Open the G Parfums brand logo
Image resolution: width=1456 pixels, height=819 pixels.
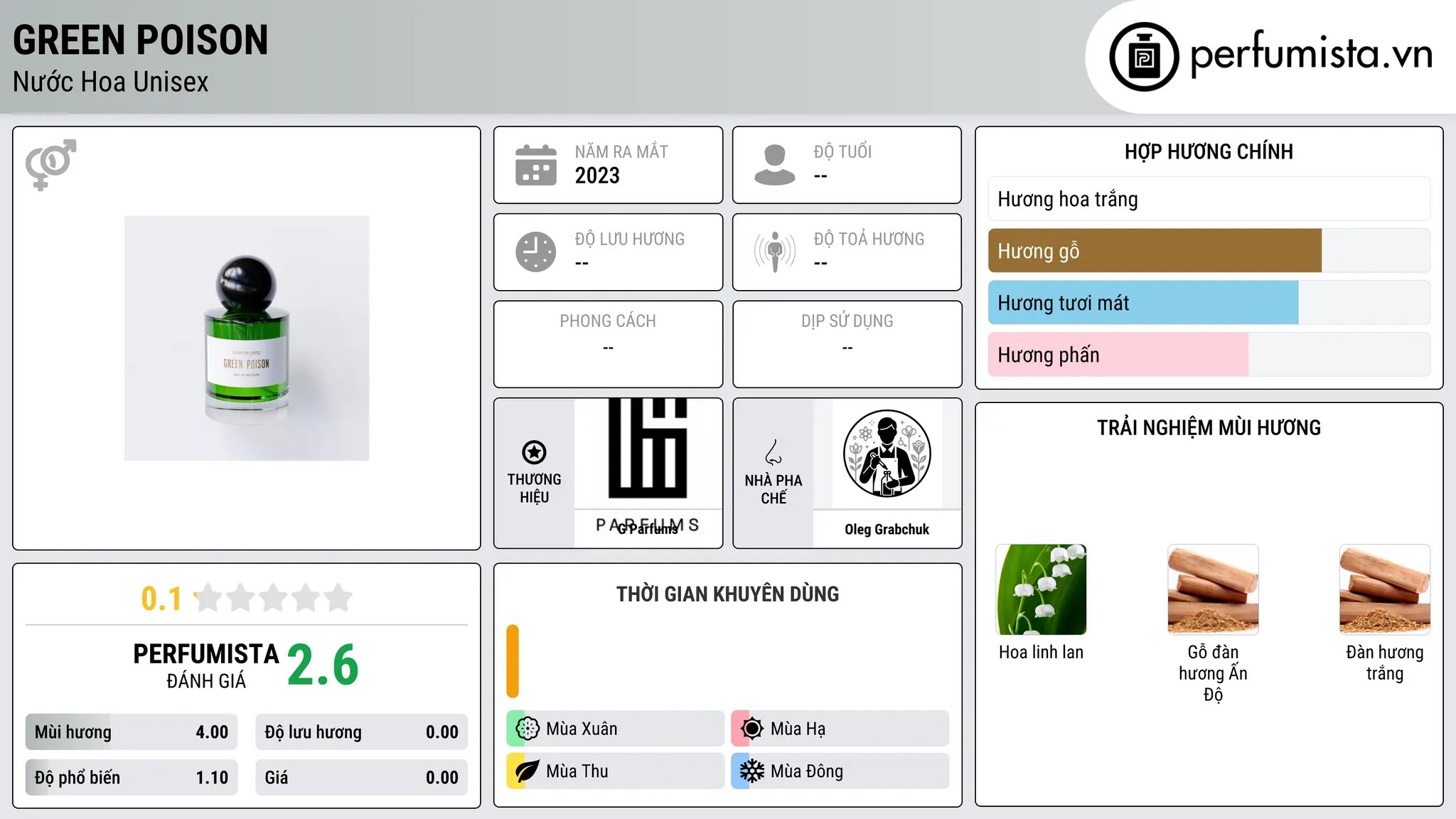648,454
